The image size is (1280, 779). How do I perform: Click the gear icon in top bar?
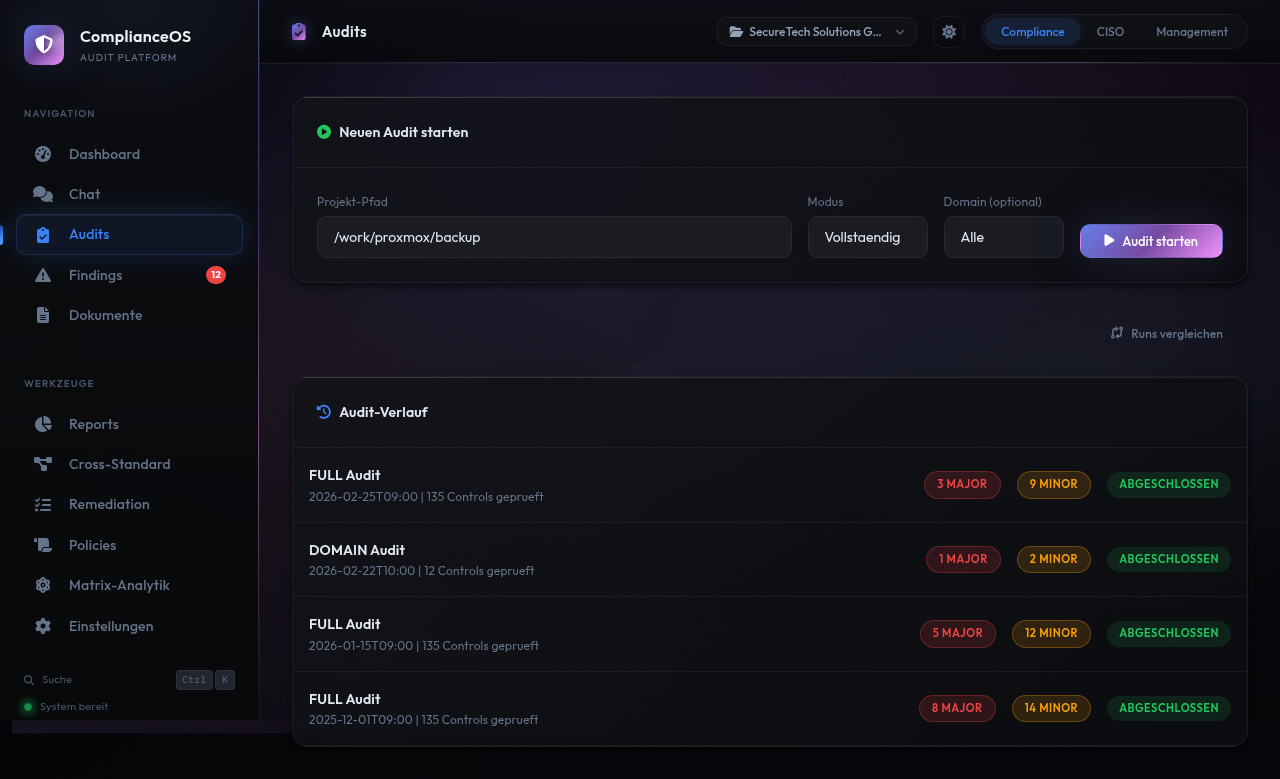(949, 32)
